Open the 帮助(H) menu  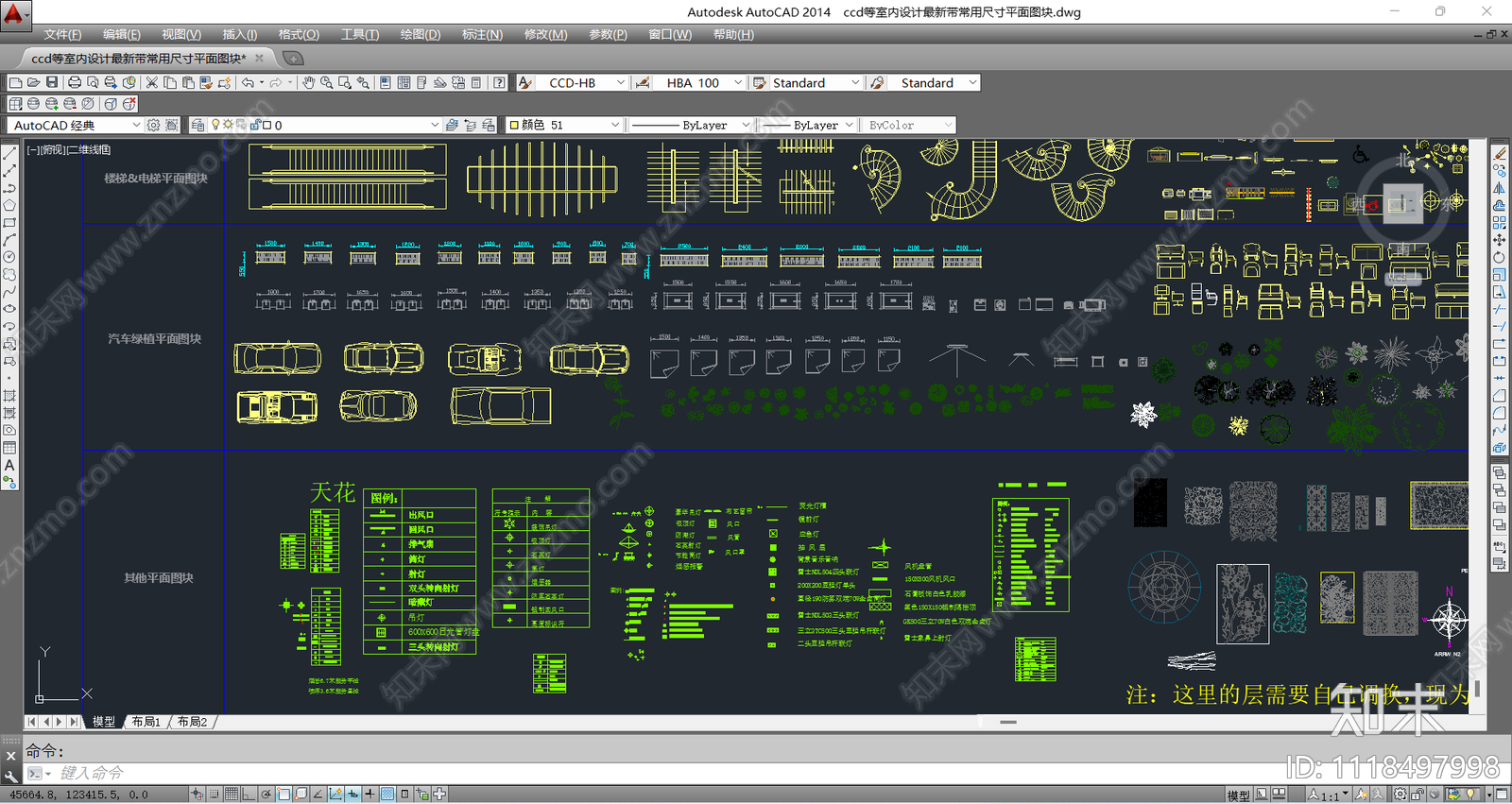click(733, 34)
